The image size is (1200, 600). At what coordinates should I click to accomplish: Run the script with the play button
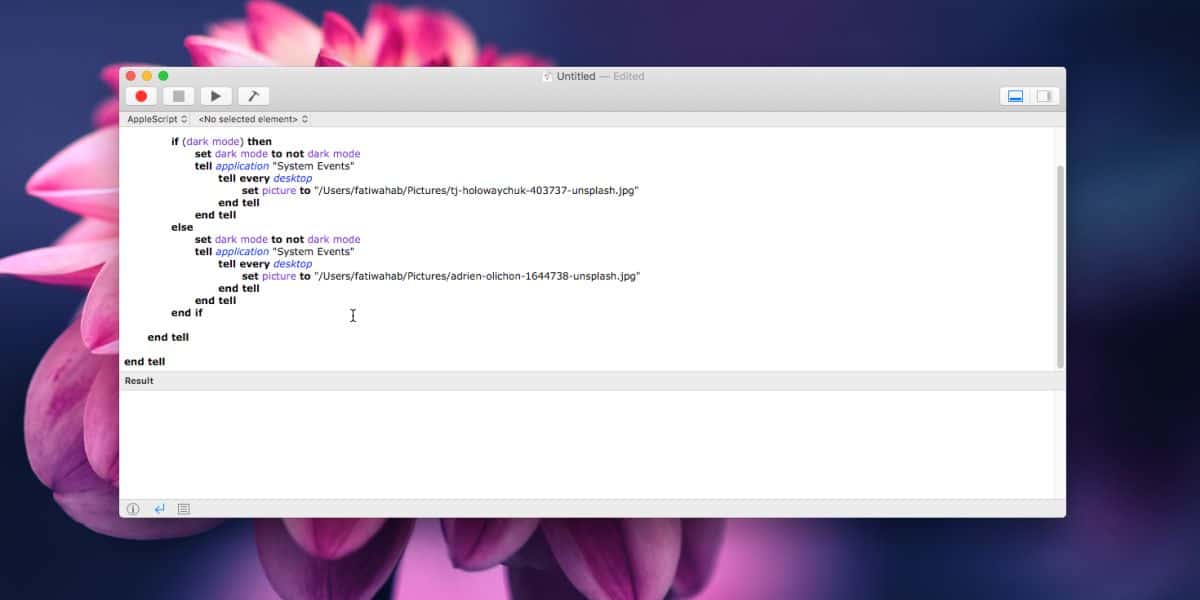coord(216,96)
